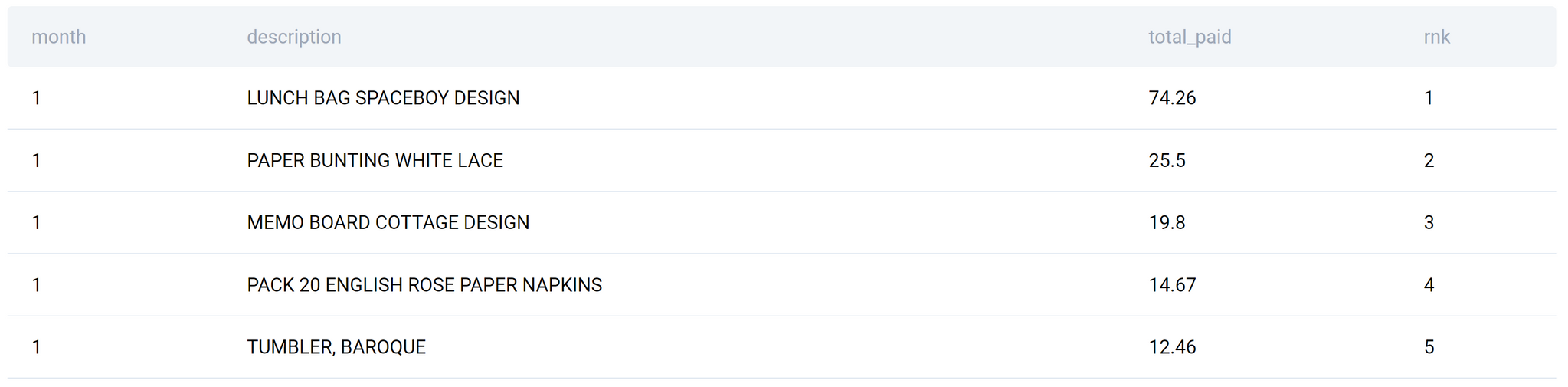Click the total_paid value 14.67
The height and width of the screenshot is (387, 1568).
click(1172, 285)
